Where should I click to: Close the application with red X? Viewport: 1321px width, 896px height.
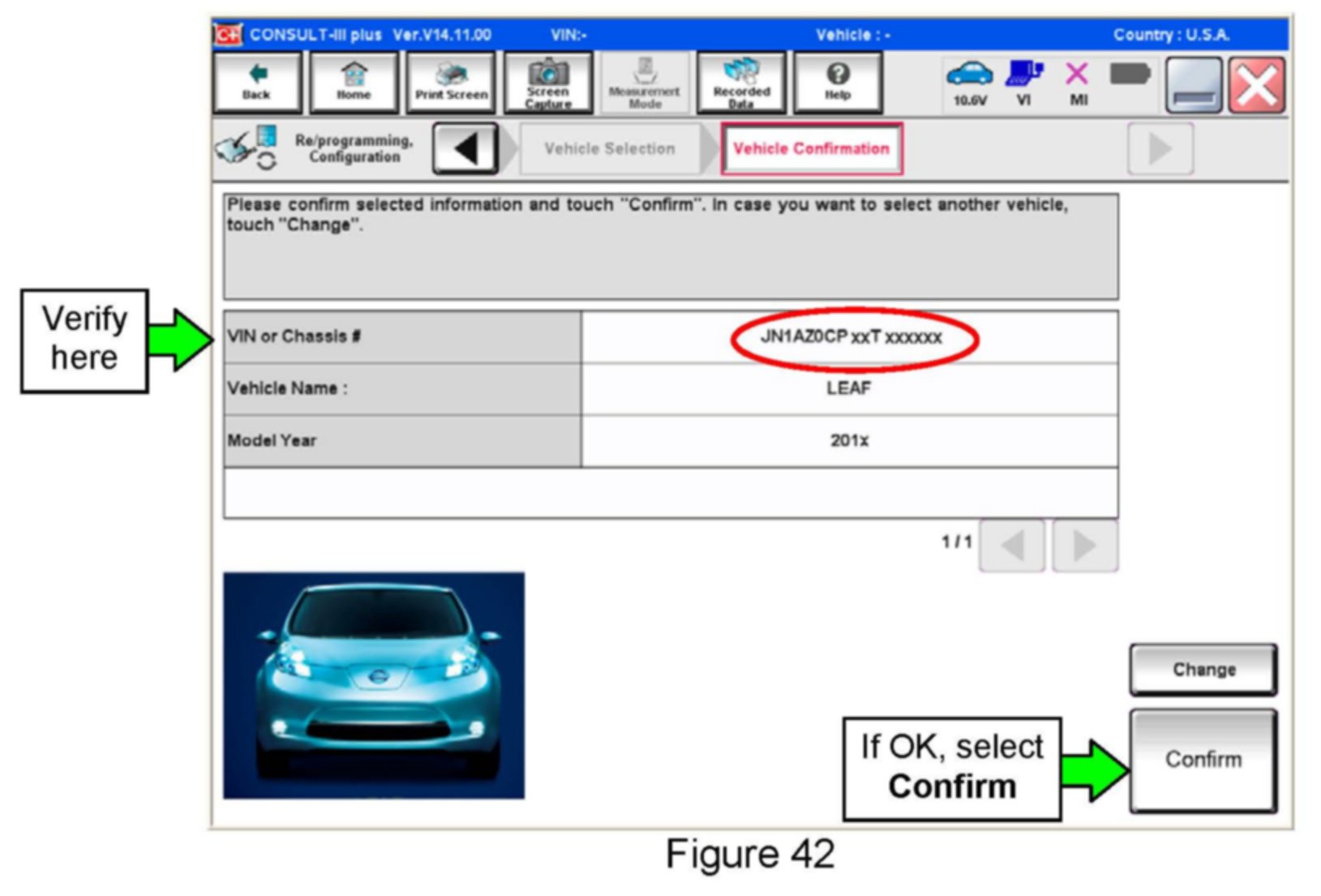coord(1256,85)
